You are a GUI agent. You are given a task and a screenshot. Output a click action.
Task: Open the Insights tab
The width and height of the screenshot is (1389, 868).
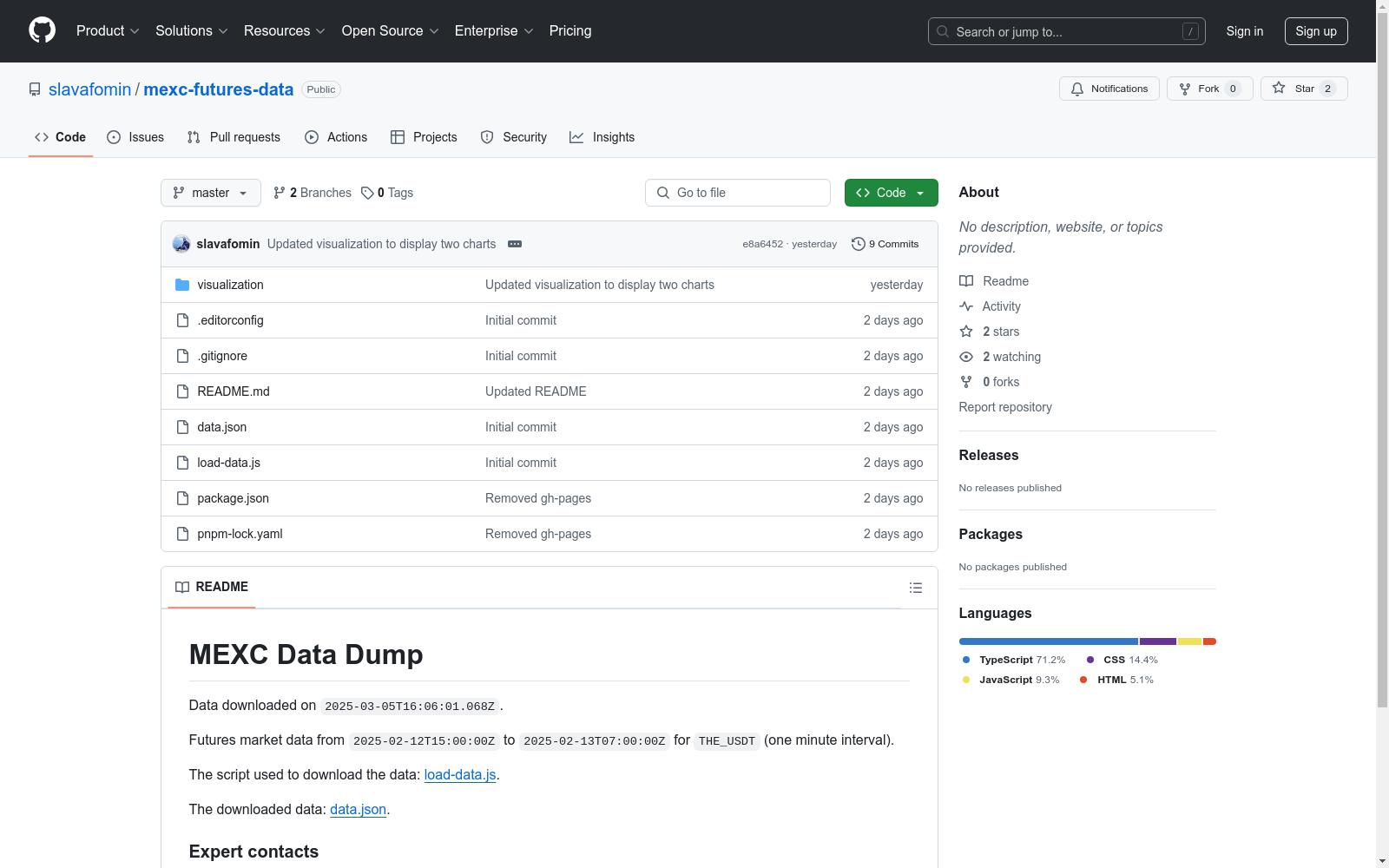602,137
